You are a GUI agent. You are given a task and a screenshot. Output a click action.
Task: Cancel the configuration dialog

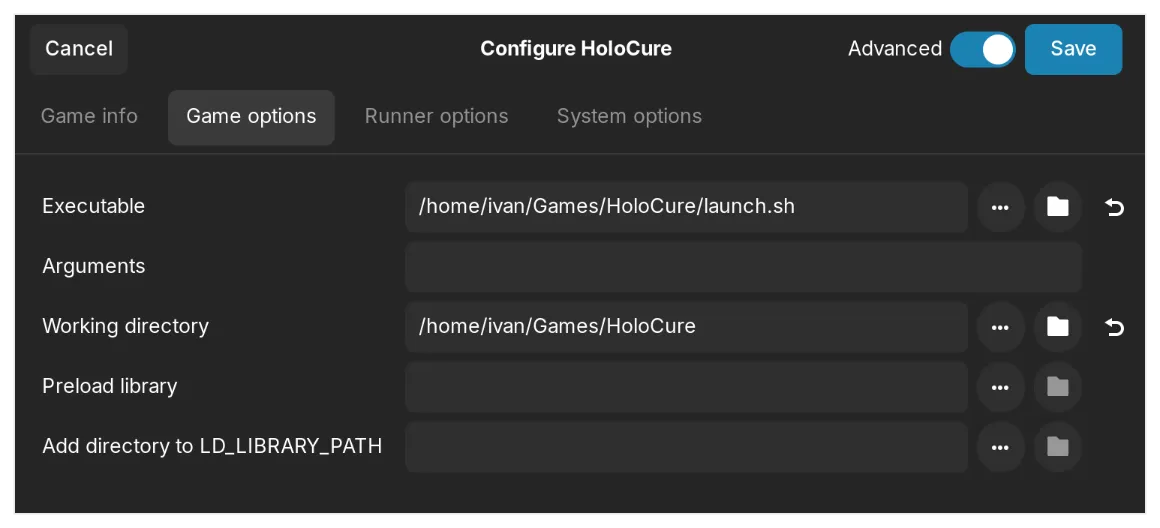tap(79, 49)
